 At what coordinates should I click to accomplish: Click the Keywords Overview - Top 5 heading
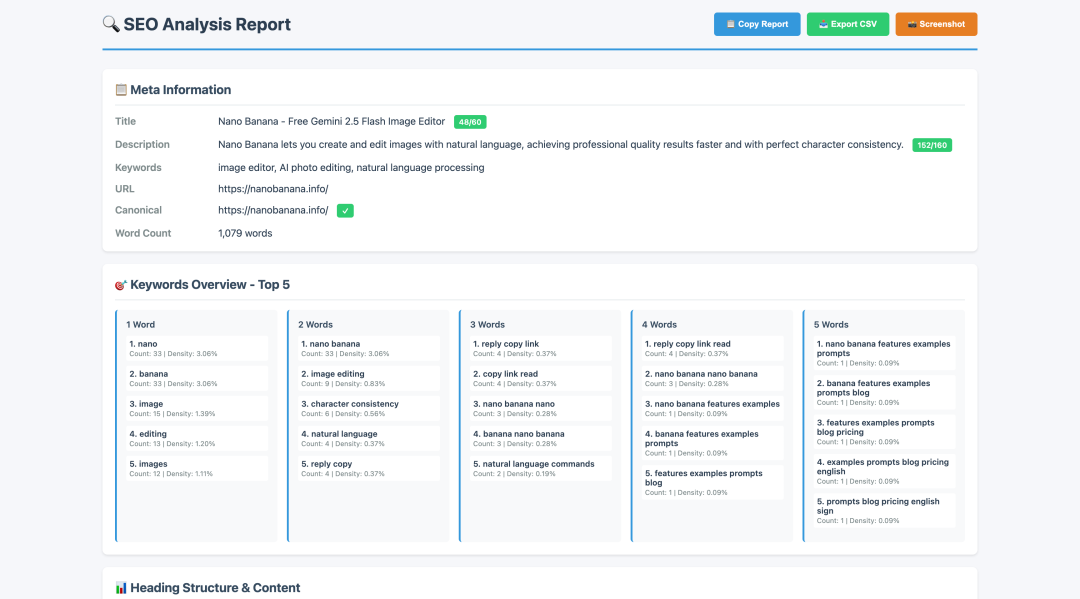point(210,285)
